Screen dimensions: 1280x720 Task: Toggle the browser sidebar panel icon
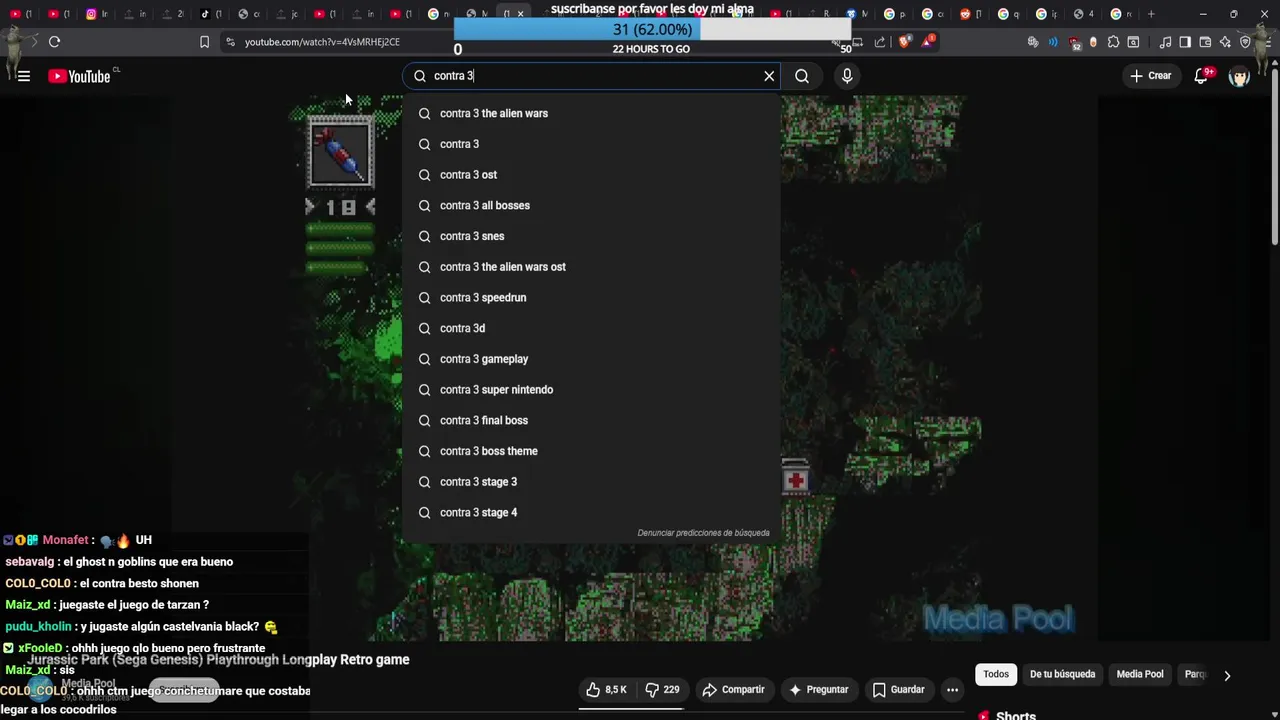[1185, 42]
